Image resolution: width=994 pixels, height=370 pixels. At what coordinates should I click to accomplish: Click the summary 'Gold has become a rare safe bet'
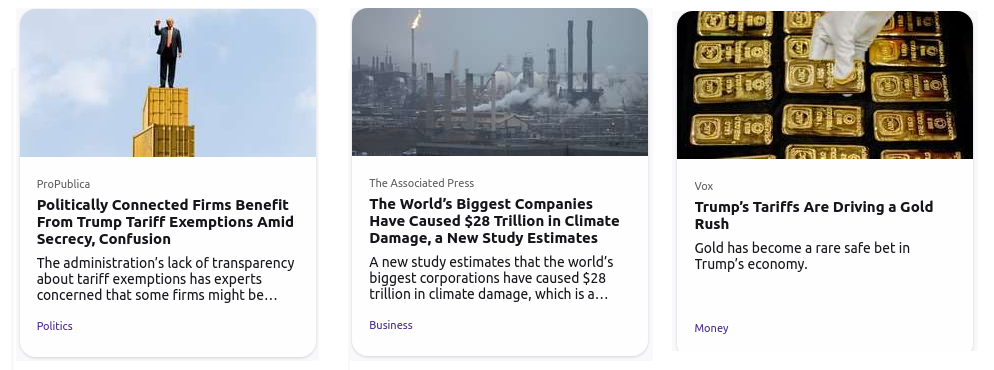coord(802,256)
